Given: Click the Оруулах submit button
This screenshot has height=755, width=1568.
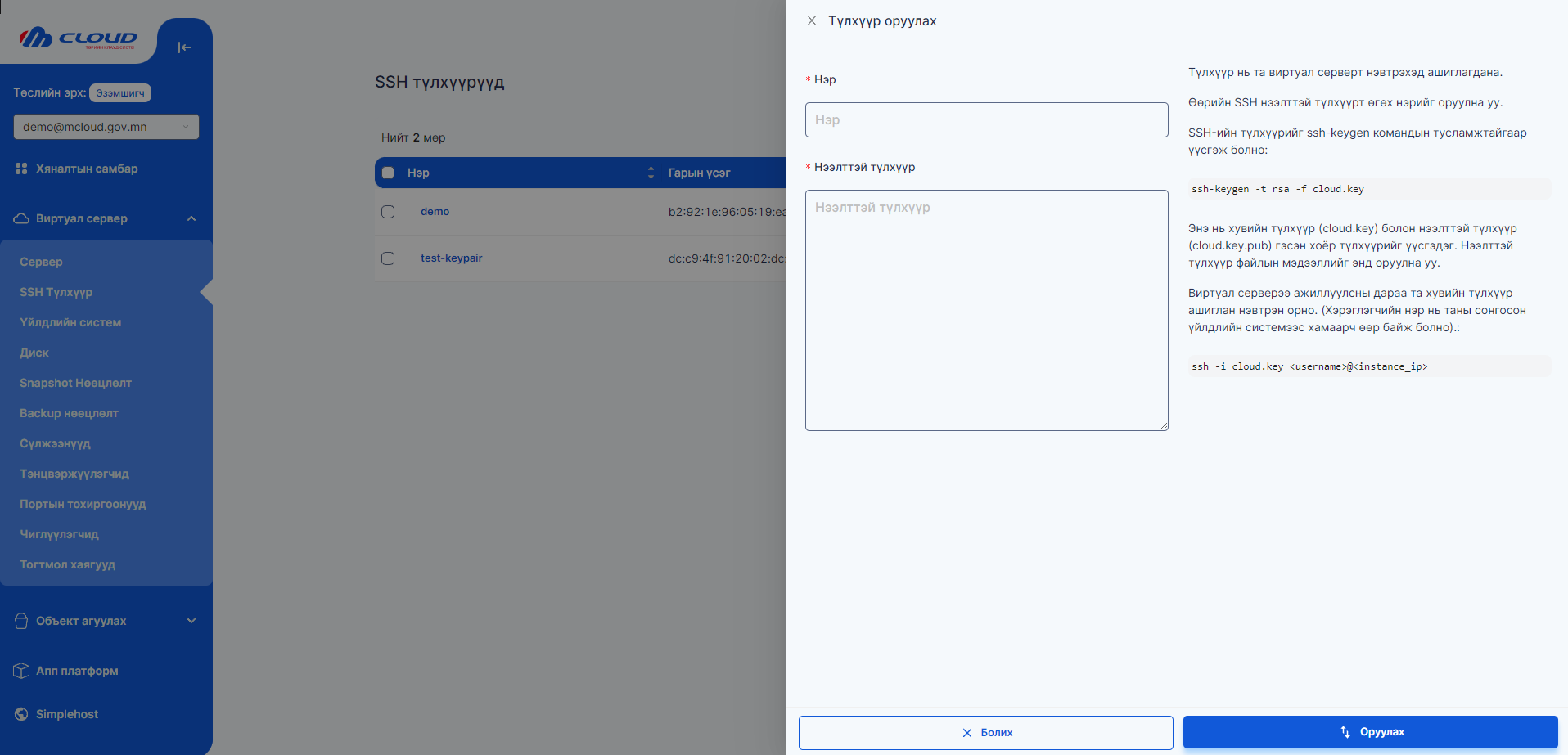Looking at the screenshot, I should click(x=1370, y=732).
